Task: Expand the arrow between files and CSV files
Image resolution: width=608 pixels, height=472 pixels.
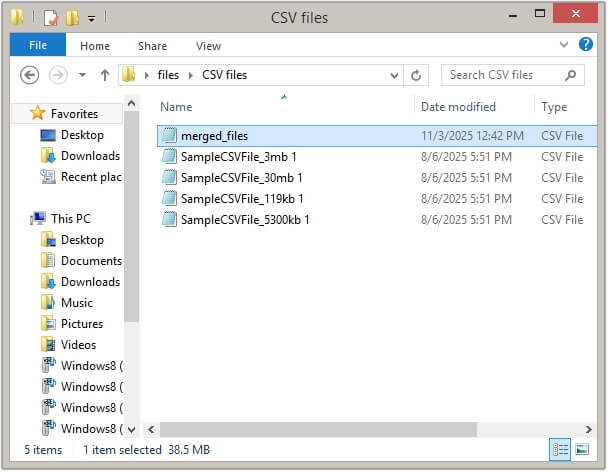Action: coord(191,75)
